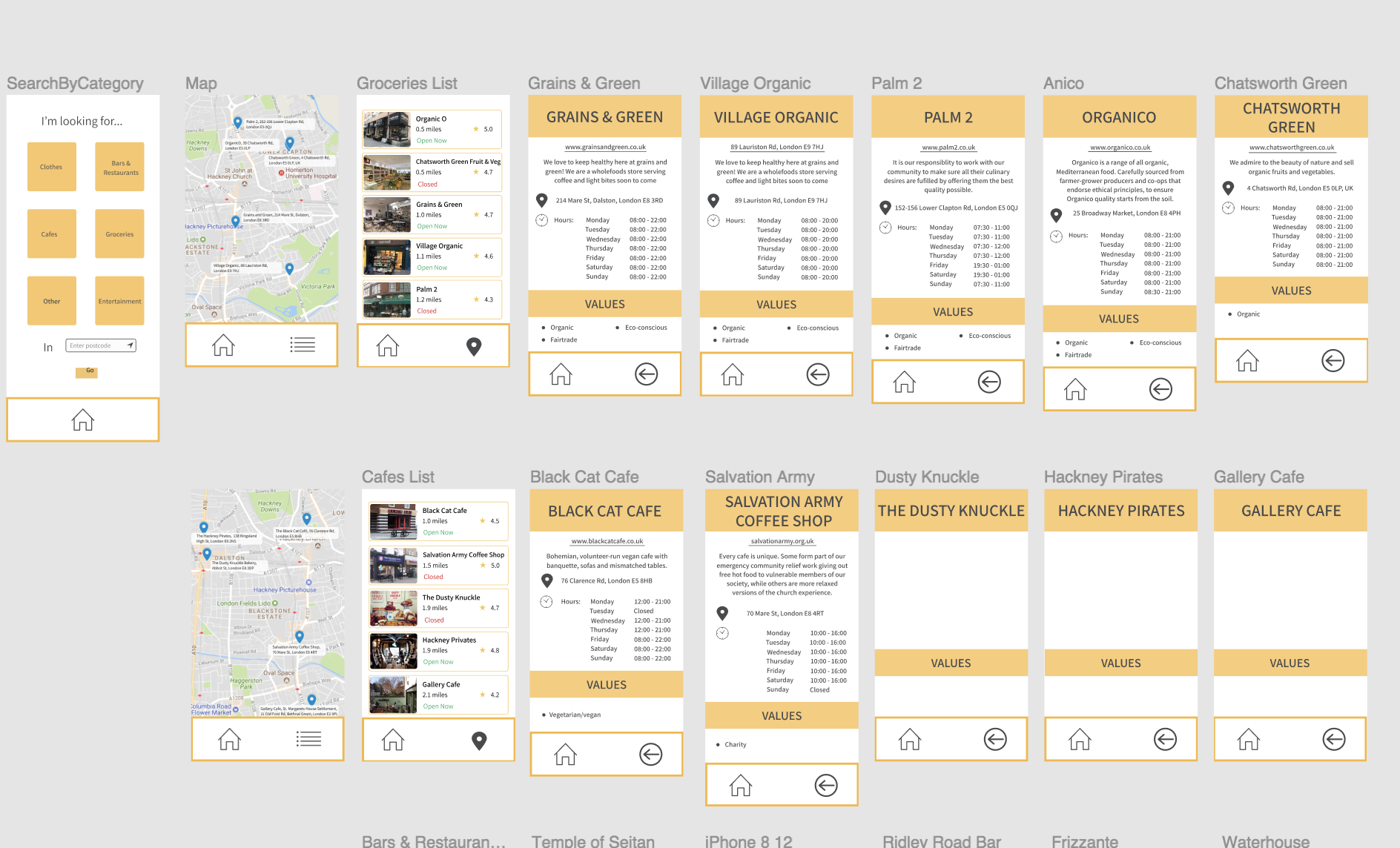Open home icon on top Map screen
Viewport: 1400px width, 848px height.
[x=223, y=345]
